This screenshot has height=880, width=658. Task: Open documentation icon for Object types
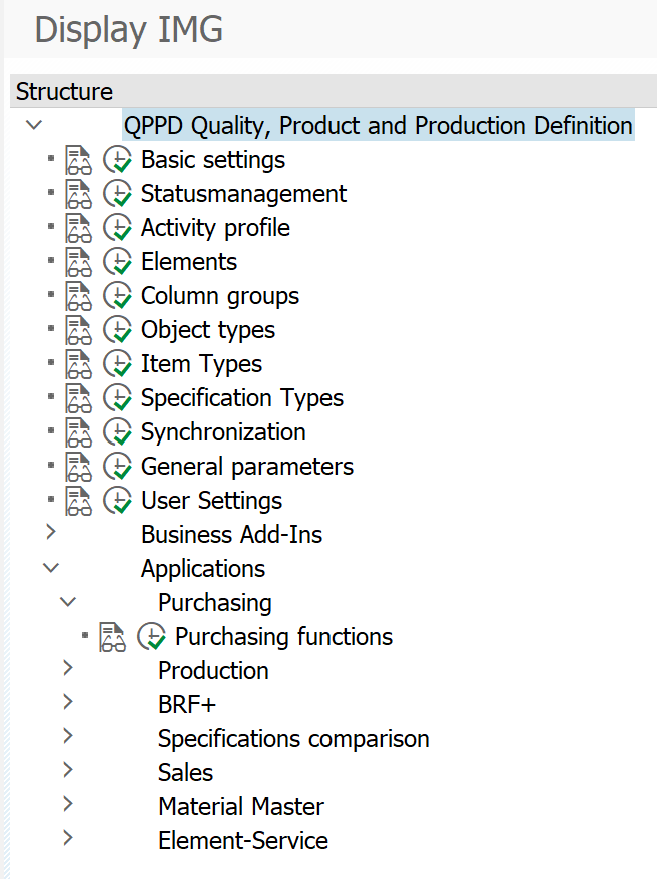(78, 330)
